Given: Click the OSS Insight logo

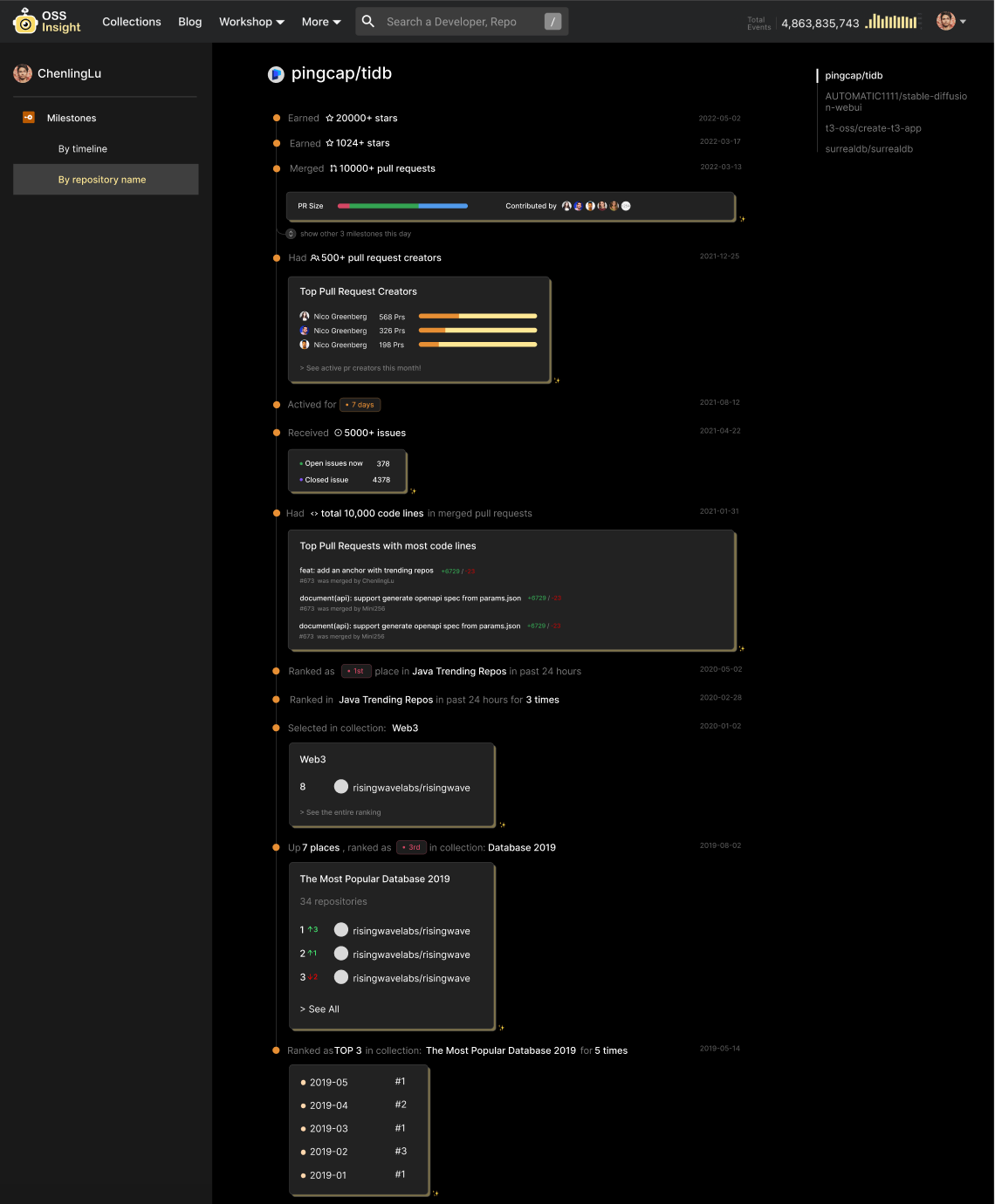Looking at the screenshot, I should coord(47,21).
